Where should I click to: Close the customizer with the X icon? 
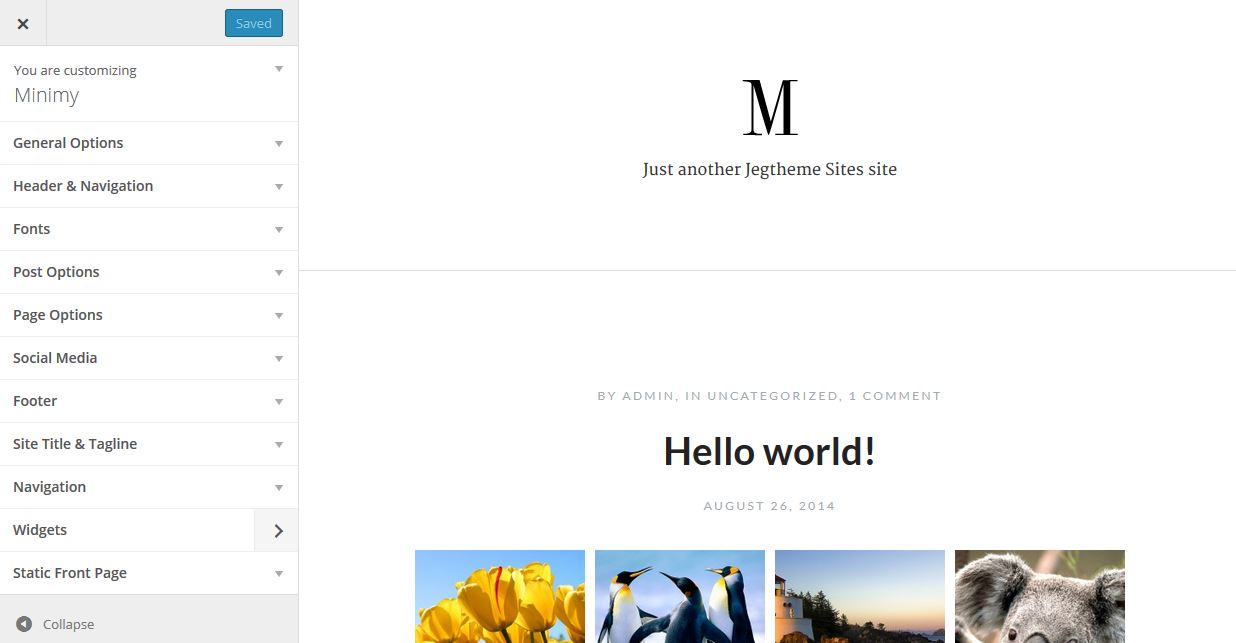click(23, 23)
